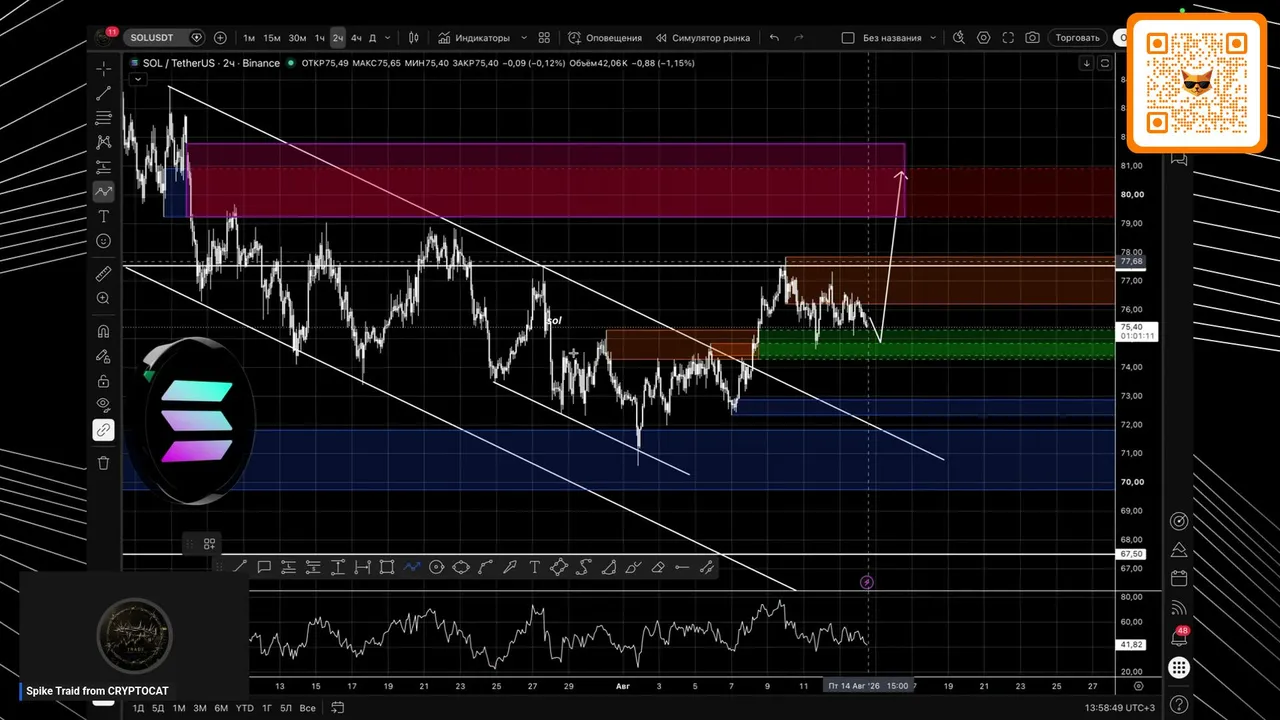Redo the last chart action
This screenshot has width=1280, height=720.
pyautogui.click(x=801, y=38)
